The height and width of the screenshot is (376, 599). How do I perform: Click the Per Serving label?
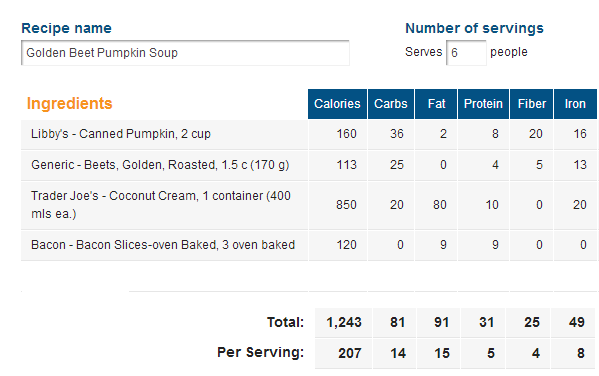pyautogui.click(x=261, y=352)
